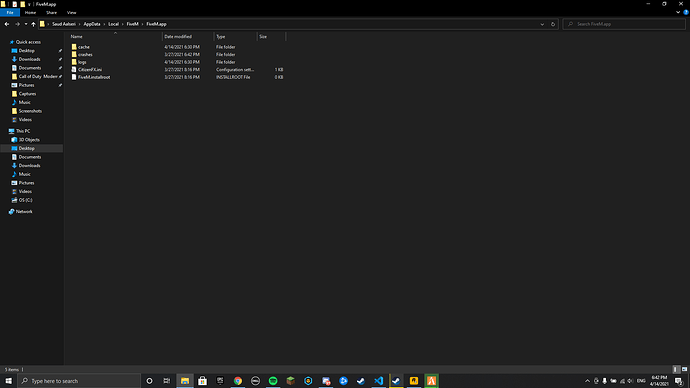Open OS (C:) drive
This screenshot has height=388, width=690.
point(26,200)
